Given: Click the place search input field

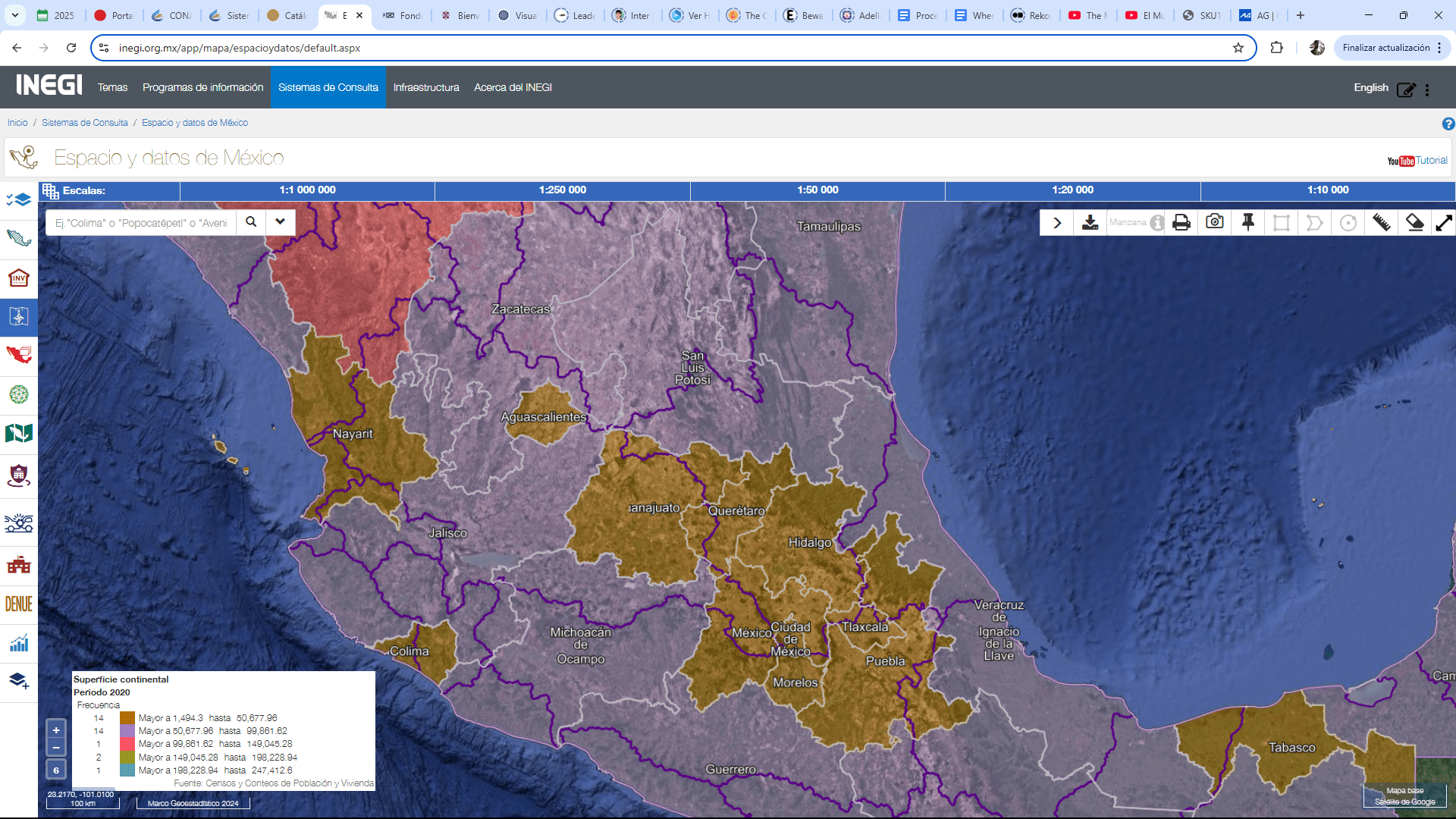Looking at the screenshot, I should pos(141,222).
